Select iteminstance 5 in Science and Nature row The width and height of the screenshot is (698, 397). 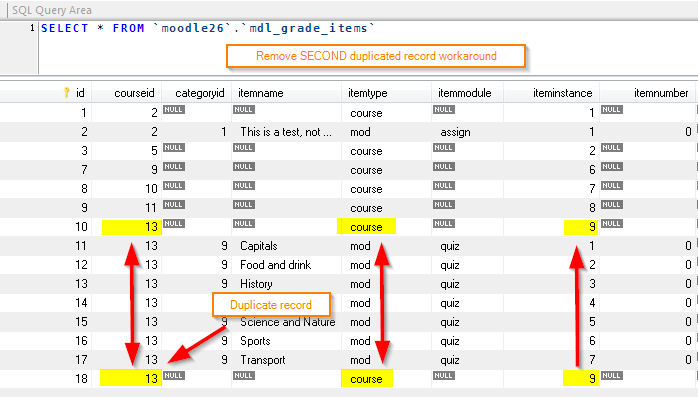(592, 322)
